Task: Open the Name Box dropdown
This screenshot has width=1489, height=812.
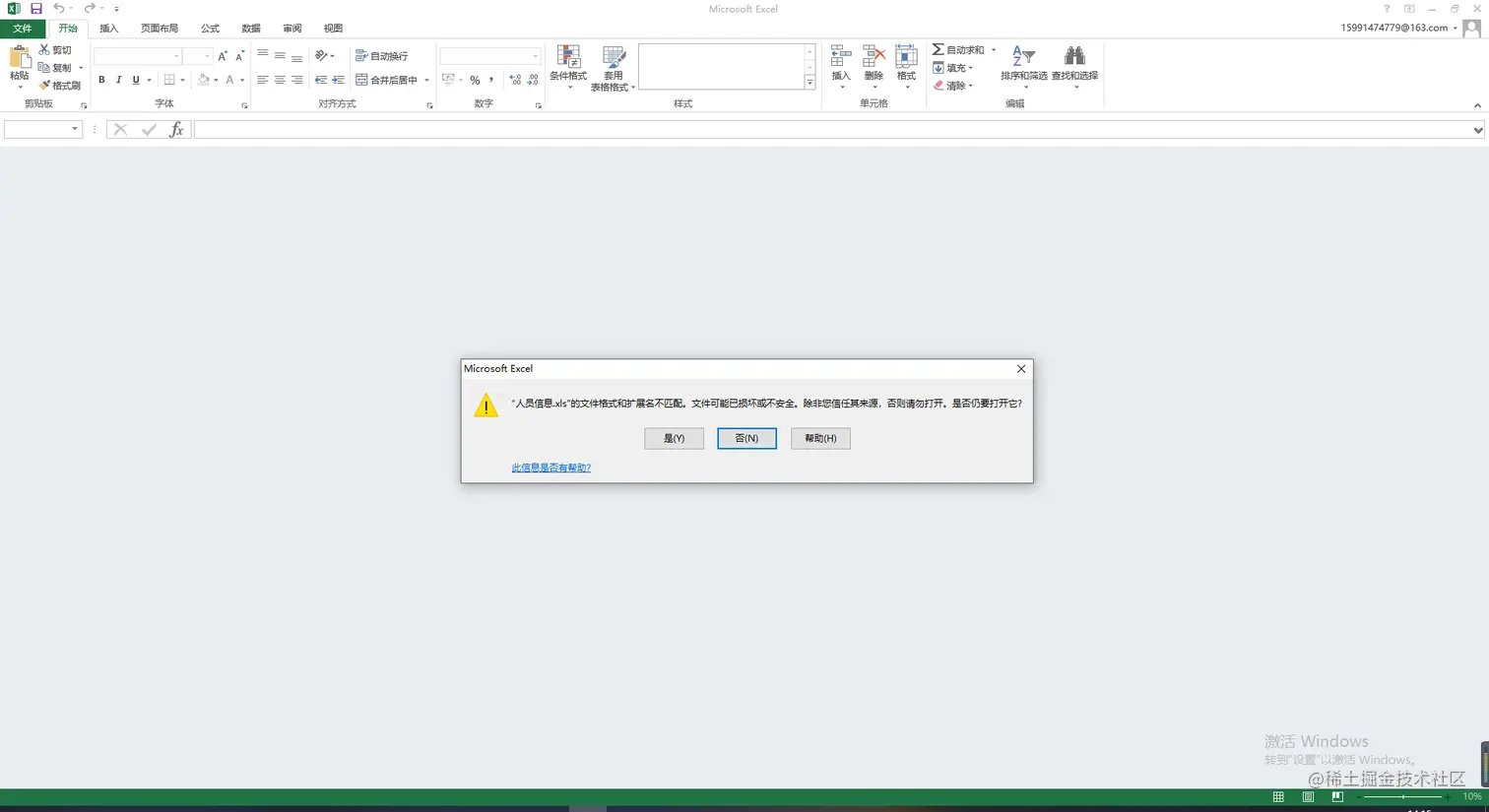Action: [74, 129]
